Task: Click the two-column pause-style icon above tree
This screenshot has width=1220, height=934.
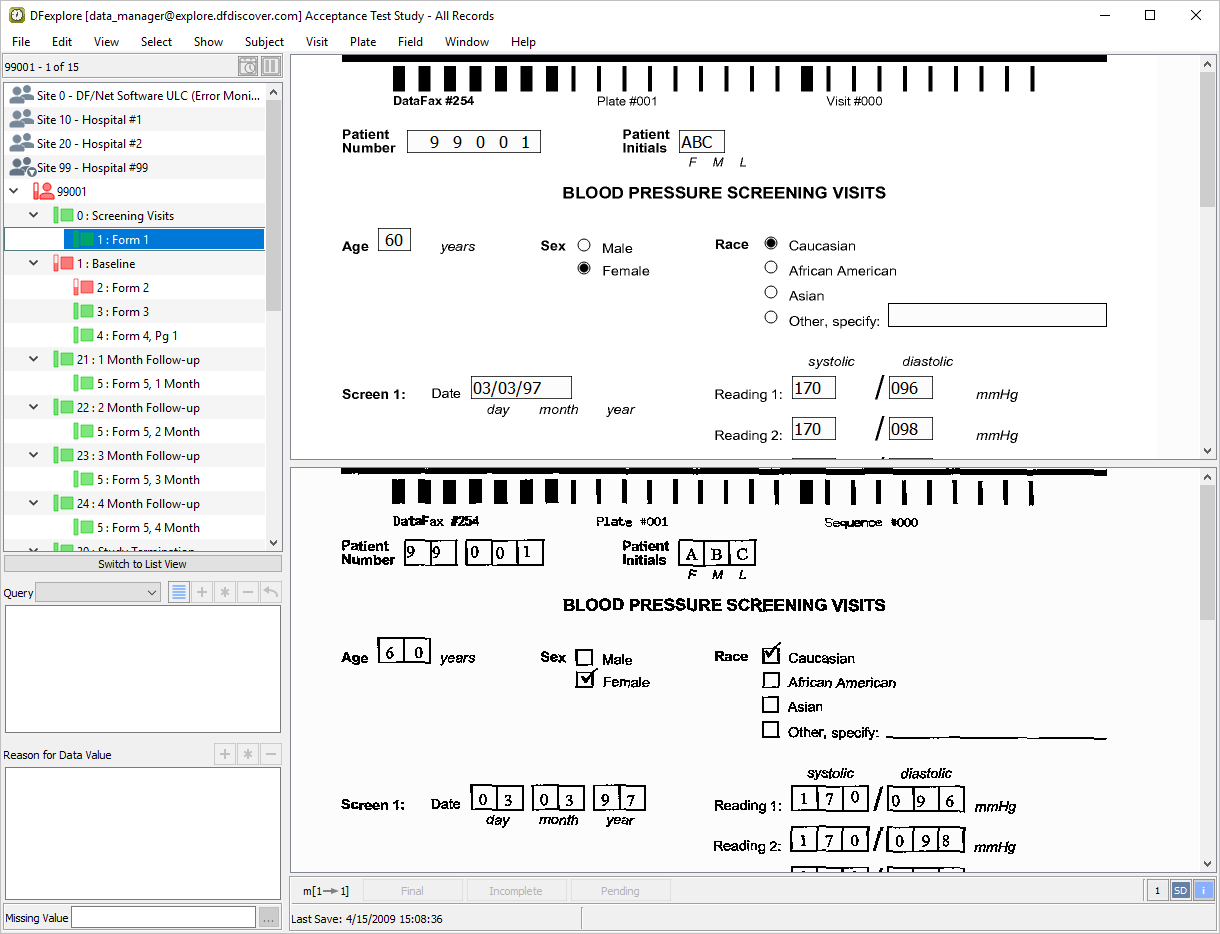Action: click(x=271, y=67)
